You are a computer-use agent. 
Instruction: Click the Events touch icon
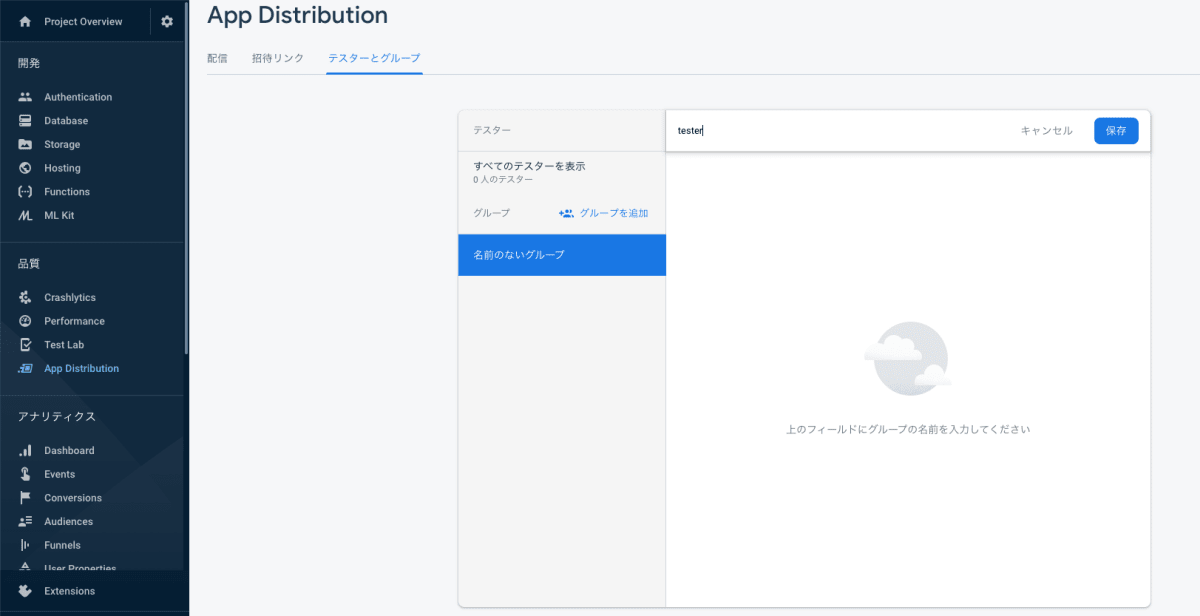coord(26,474)
